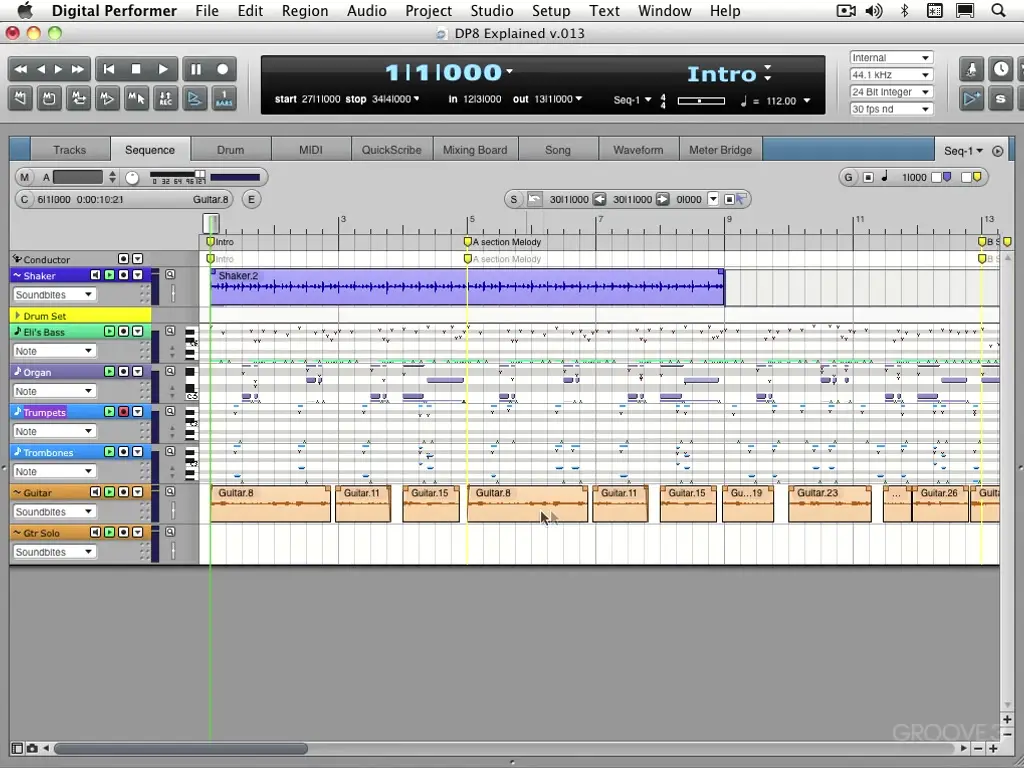Open the Seq-1 sequence selector dropdown
The height and width of the screenshot is (768, 1024).
click(963, 150)
